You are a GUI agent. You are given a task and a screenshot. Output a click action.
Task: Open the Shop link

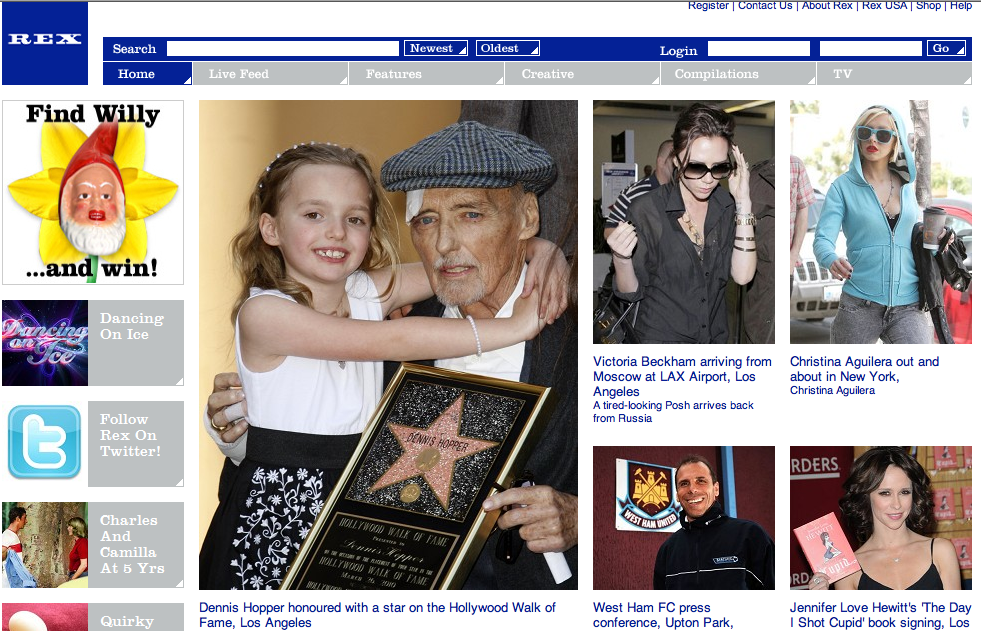click(928, 6)
